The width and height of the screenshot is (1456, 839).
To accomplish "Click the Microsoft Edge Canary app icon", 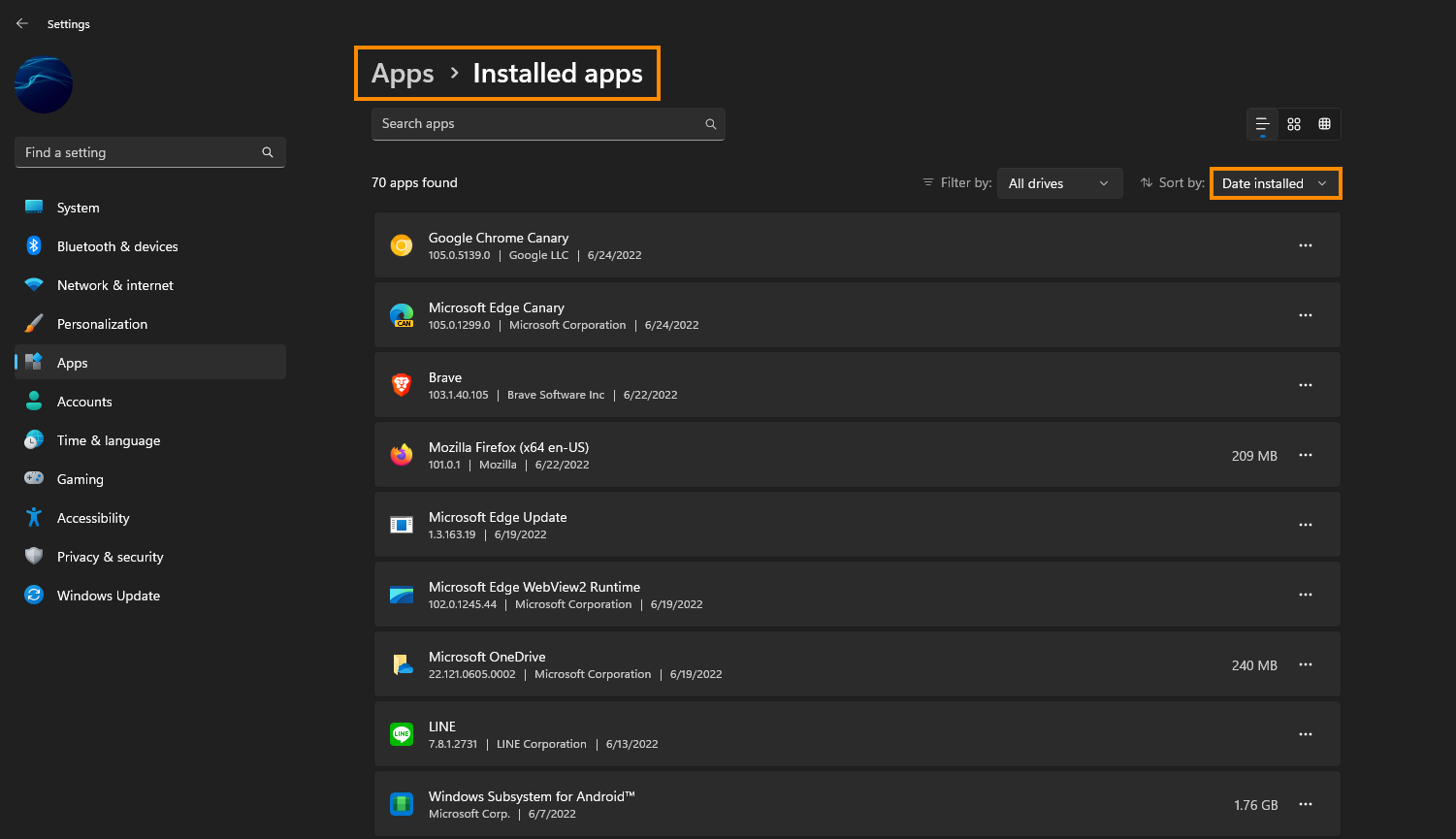I will click(402, 315).
